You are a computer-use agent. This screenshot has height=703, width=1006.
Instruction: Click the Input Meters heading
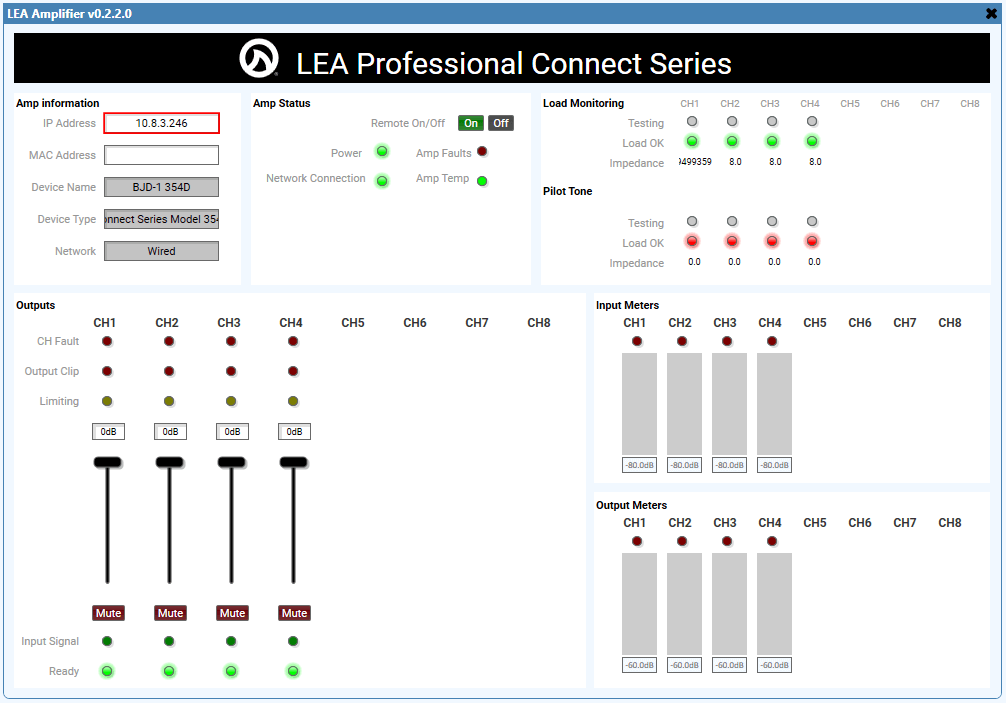[x=627, y=305]
